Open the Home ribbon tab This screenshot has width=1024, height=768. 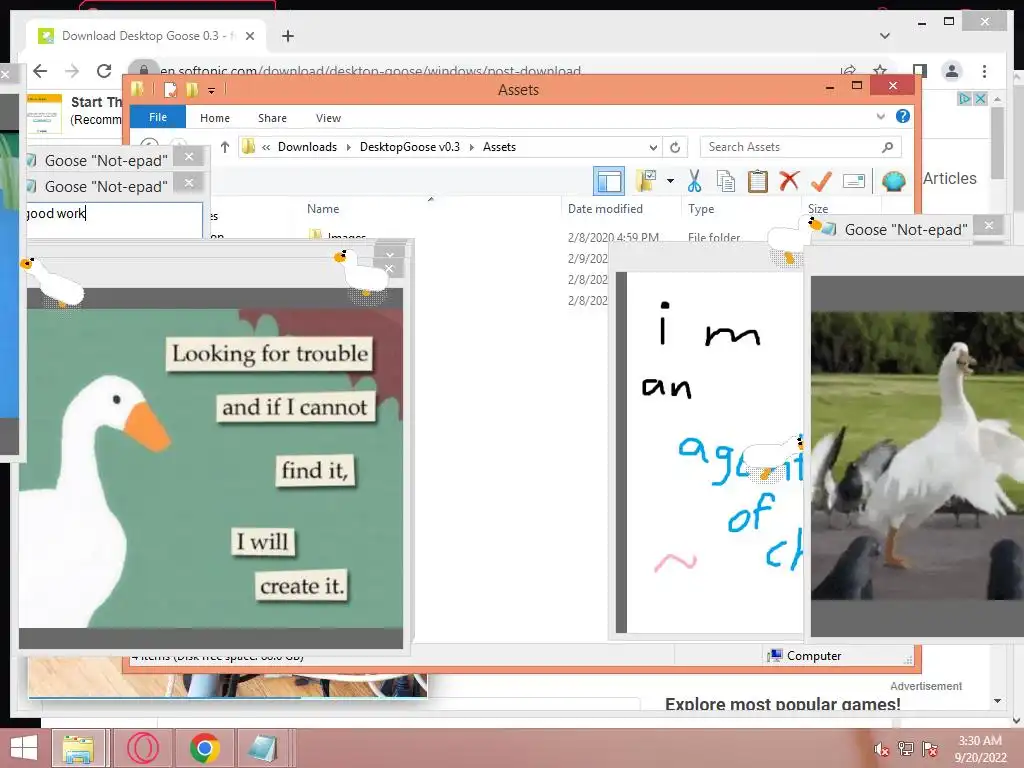click(x=215, y=118)
